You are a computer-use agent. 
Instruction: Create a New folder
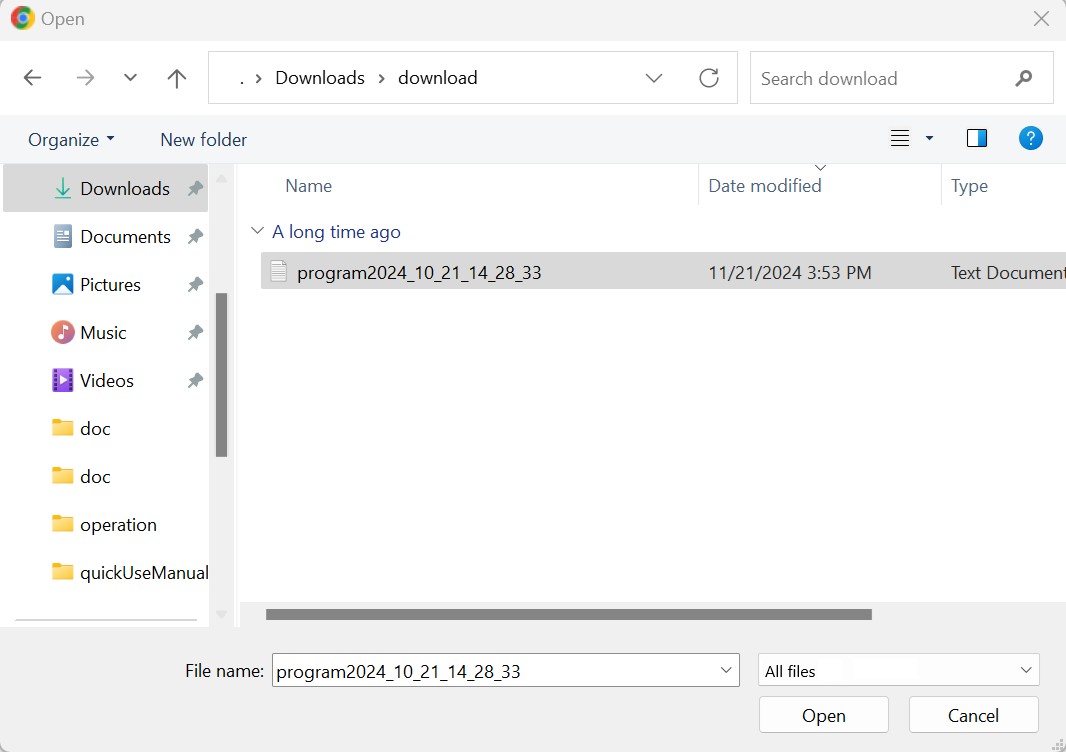tap(203, 139)
